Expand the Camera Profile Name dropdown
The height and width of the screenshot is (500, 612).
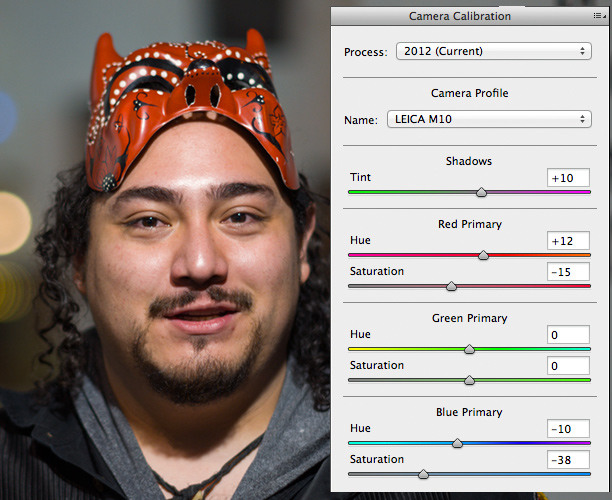[488, 120]
